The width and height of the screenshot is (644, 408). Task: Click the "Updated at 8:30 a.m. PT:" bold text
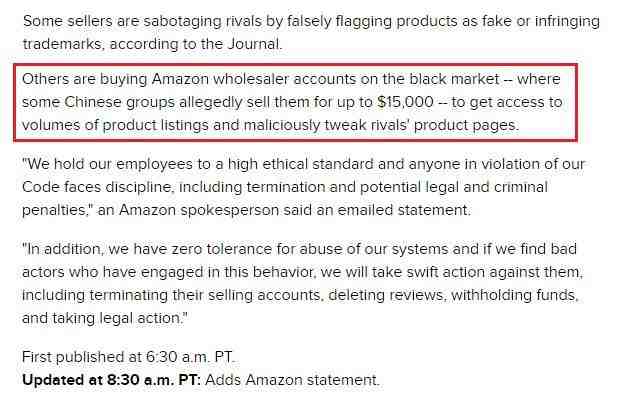coord(111,380)
